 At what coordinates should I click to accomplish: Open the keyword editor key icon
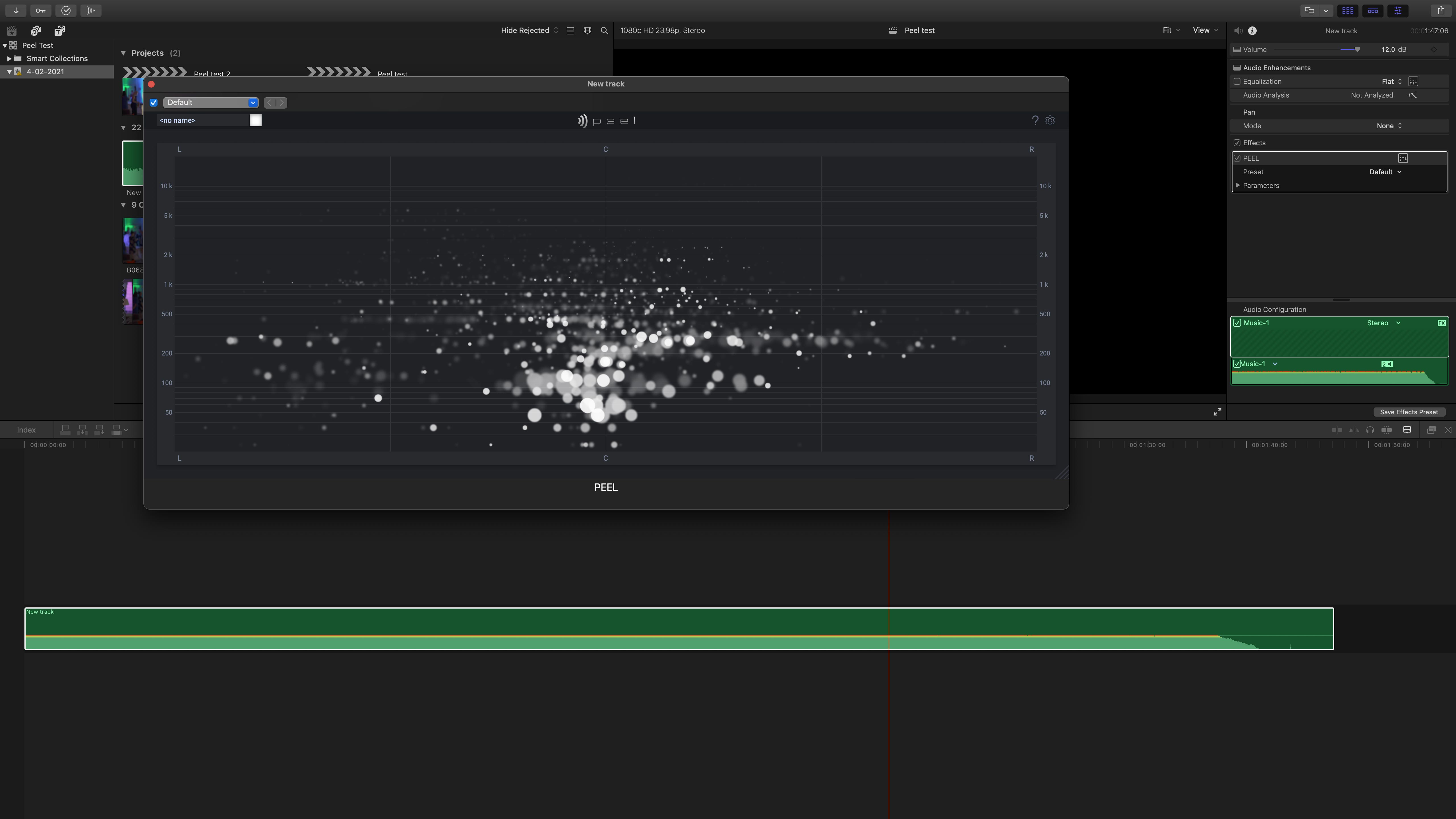coord(41,10)
